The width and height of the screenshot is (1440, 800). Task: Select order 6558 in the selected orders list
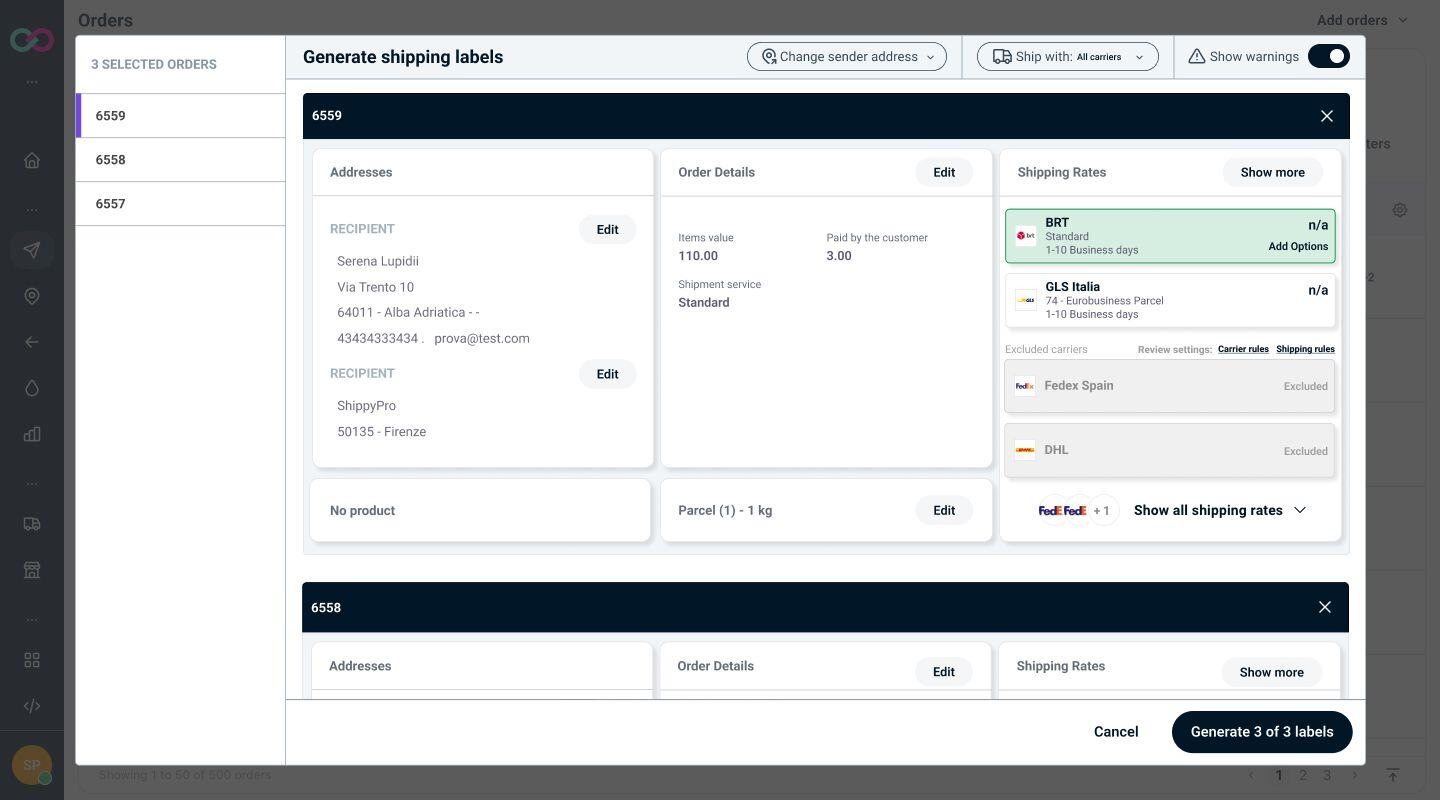point(180,160)
